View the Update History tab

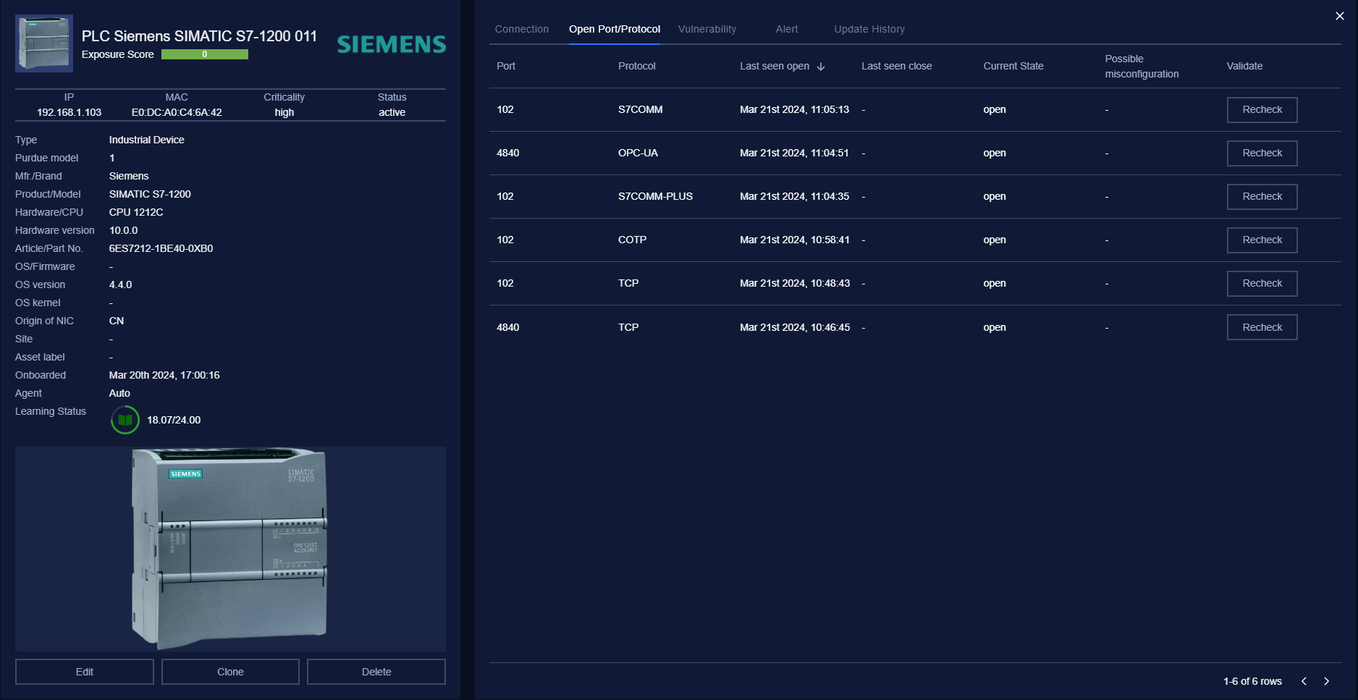click(x=869, y=29)
